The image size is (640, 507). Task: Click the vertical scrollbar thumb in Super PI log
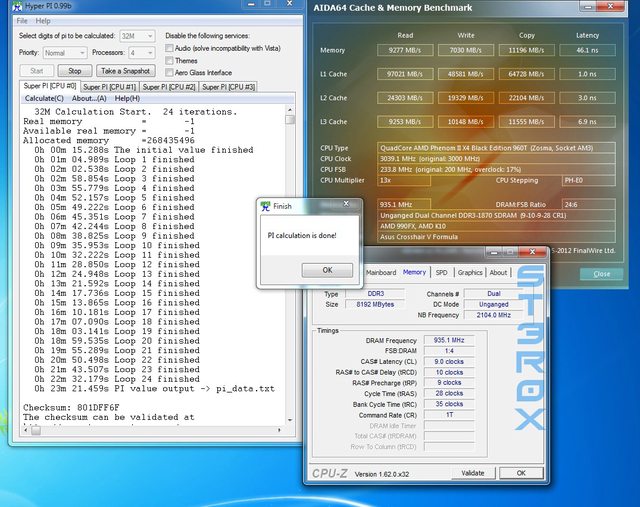click(x=290, y=120)
